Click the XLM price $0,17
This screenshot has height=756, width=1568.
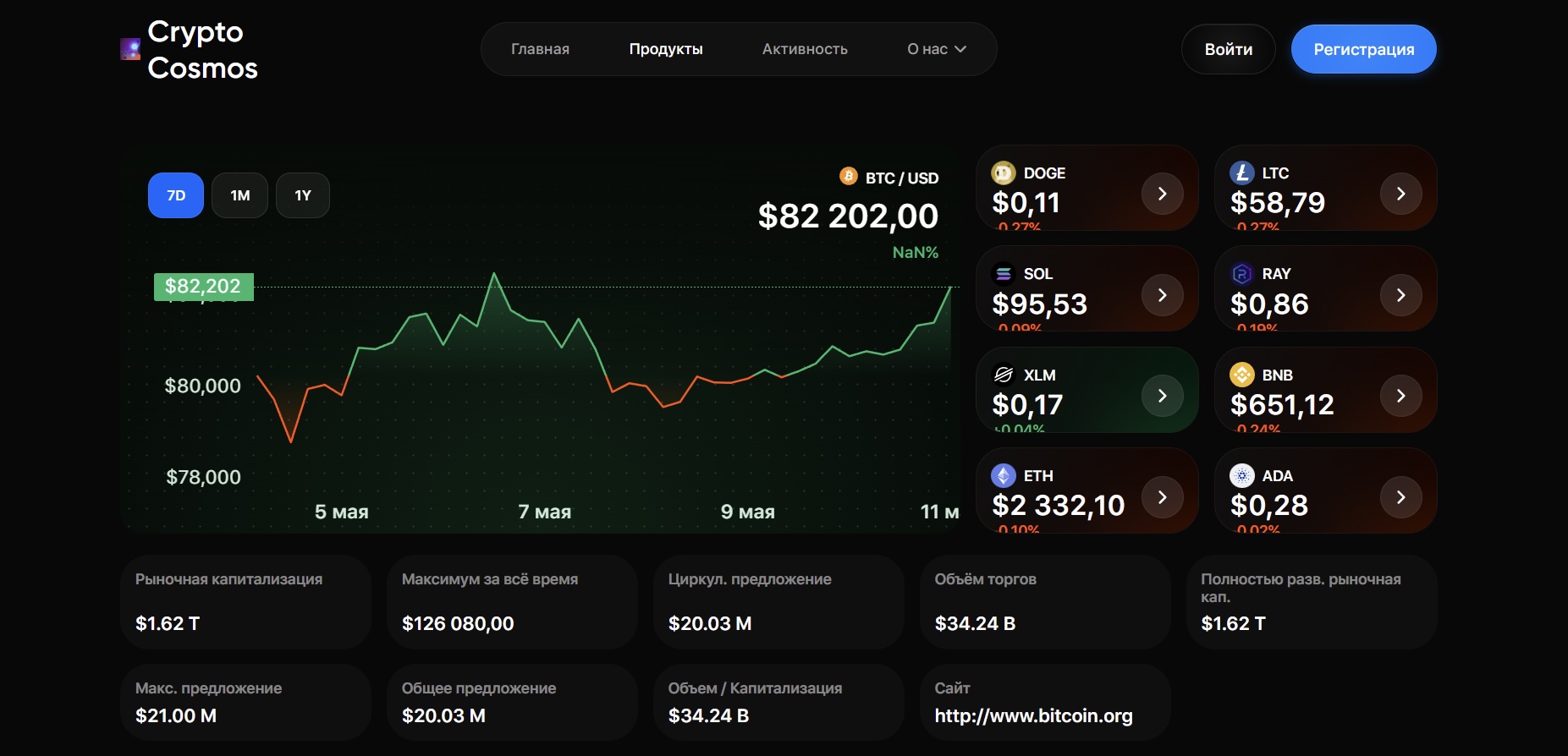click(x=1027, y=405)
